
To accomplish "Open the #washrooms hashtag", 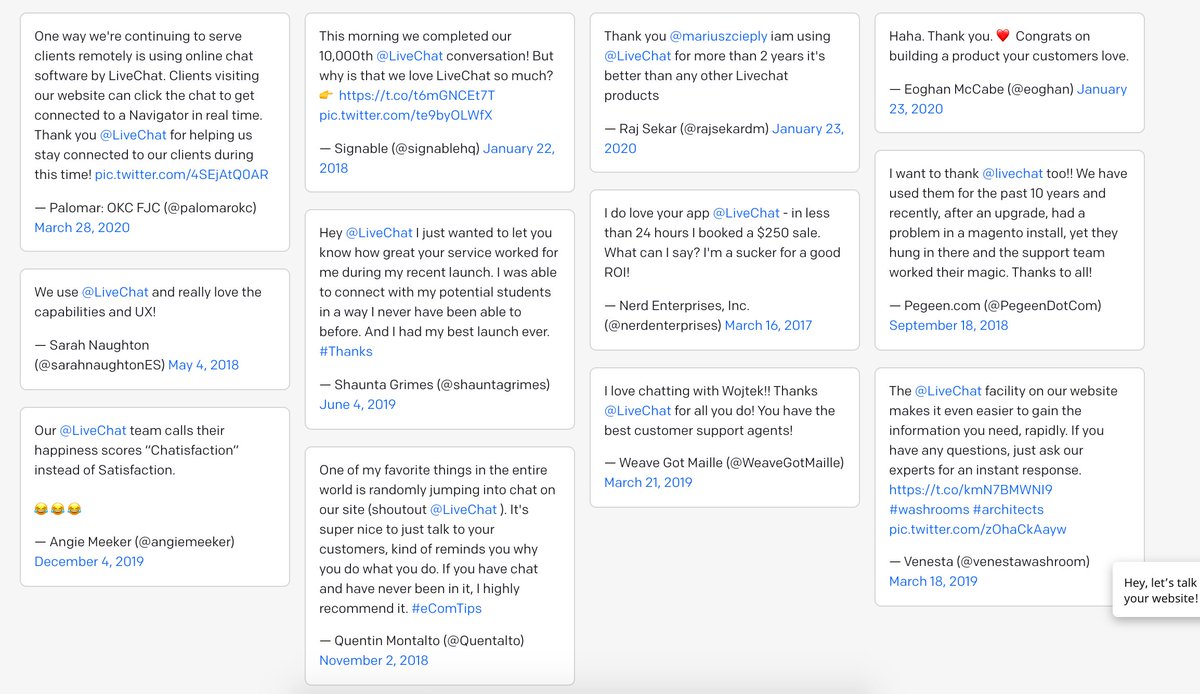I will [x=930, y=509].
